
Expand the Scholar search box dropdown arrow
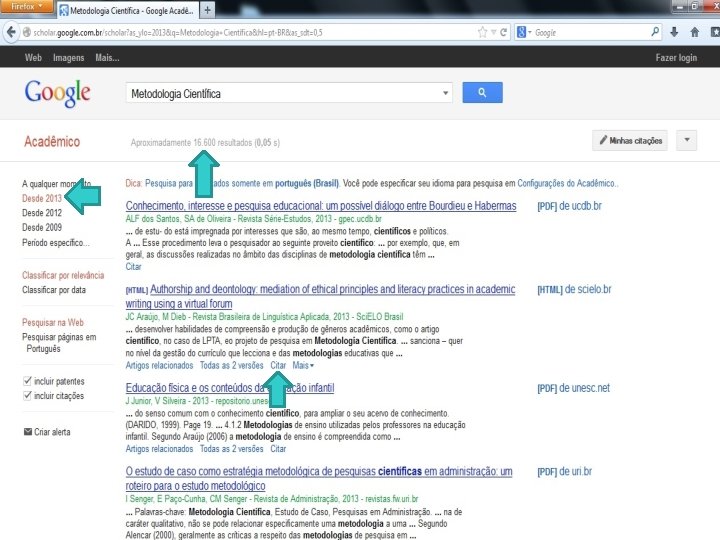point(445,93)
